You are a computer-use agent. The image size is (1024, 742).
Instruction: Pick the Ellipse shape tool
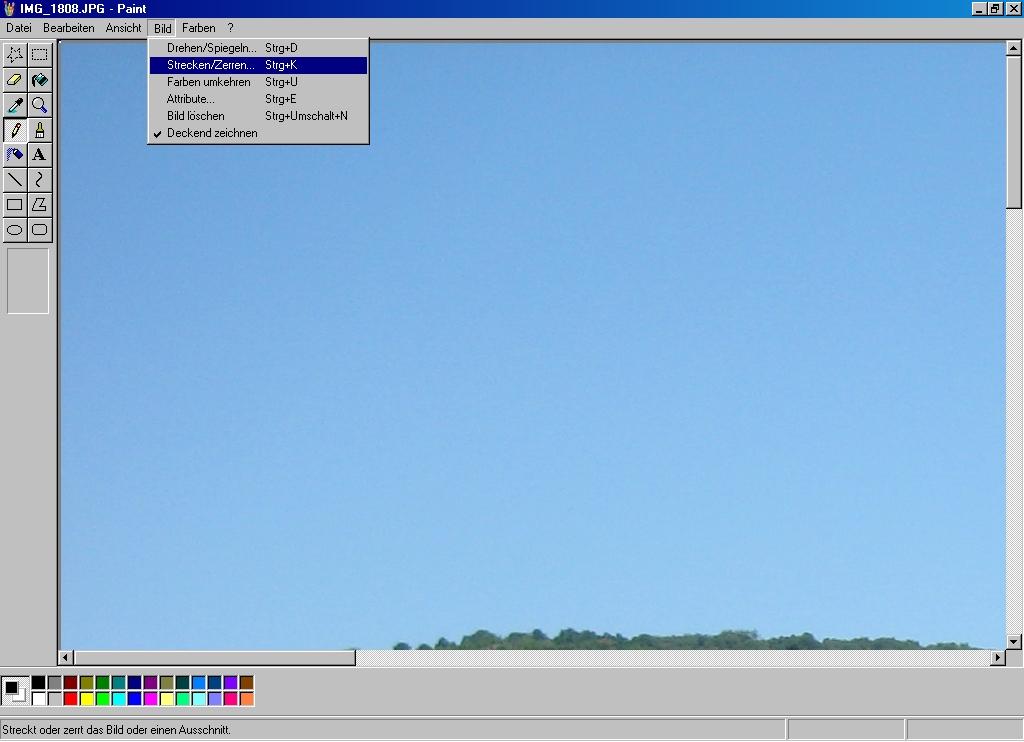point(15,230)
